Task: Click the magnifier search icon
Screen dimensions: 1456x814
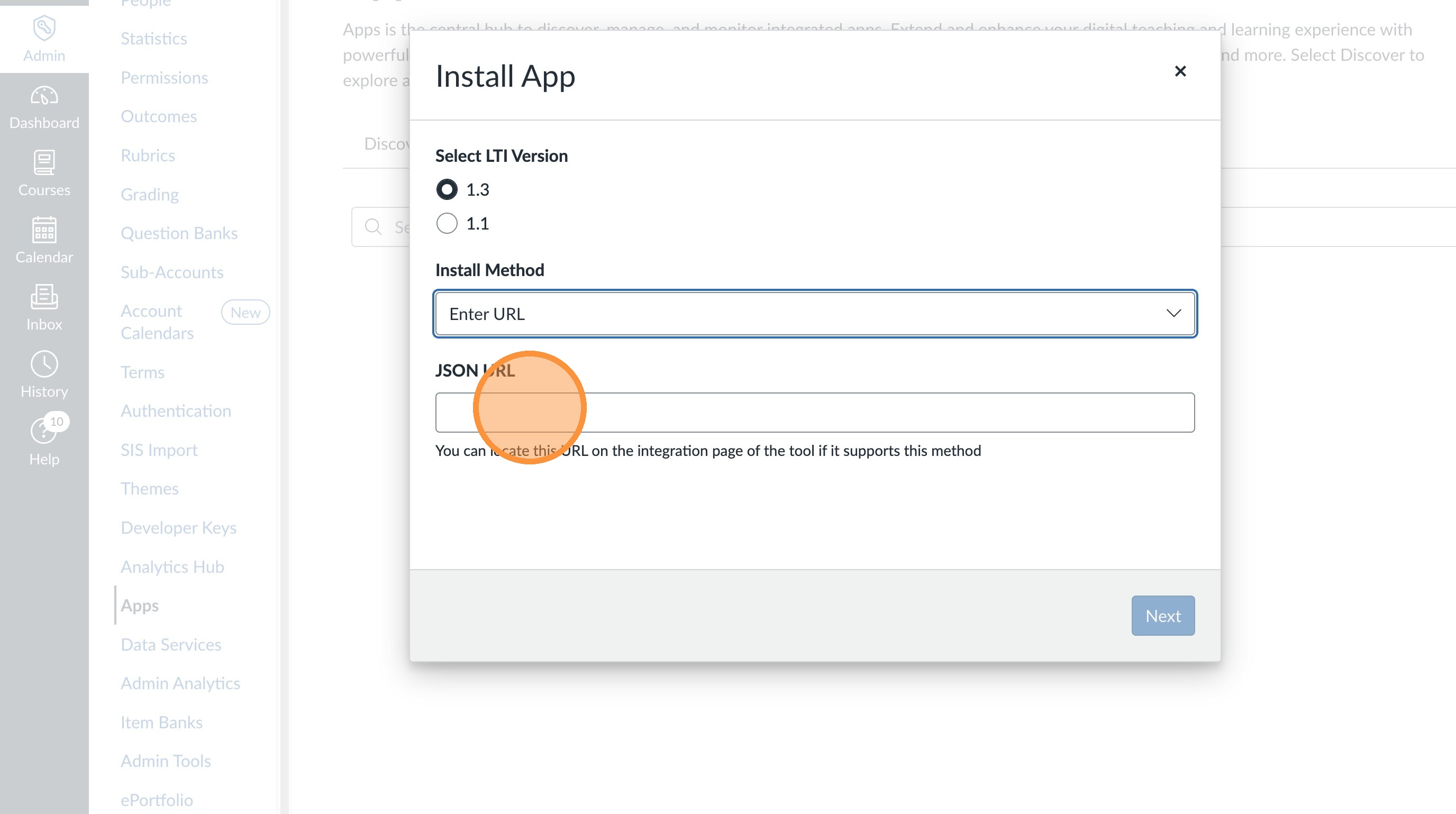Action: (x=373, y=227)
